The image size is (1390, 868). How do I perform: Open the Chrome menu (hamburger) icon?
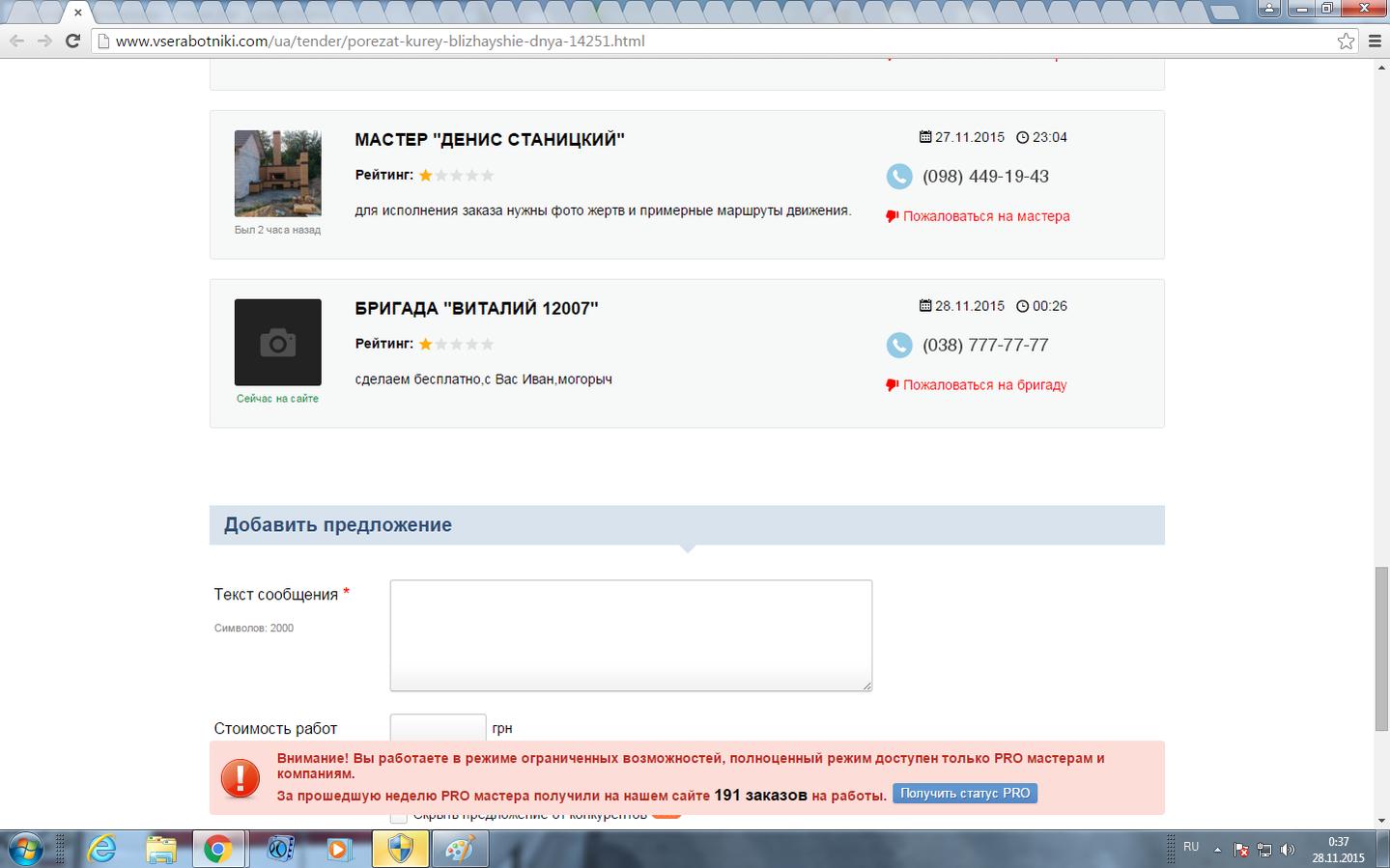tap(1375, 41)
